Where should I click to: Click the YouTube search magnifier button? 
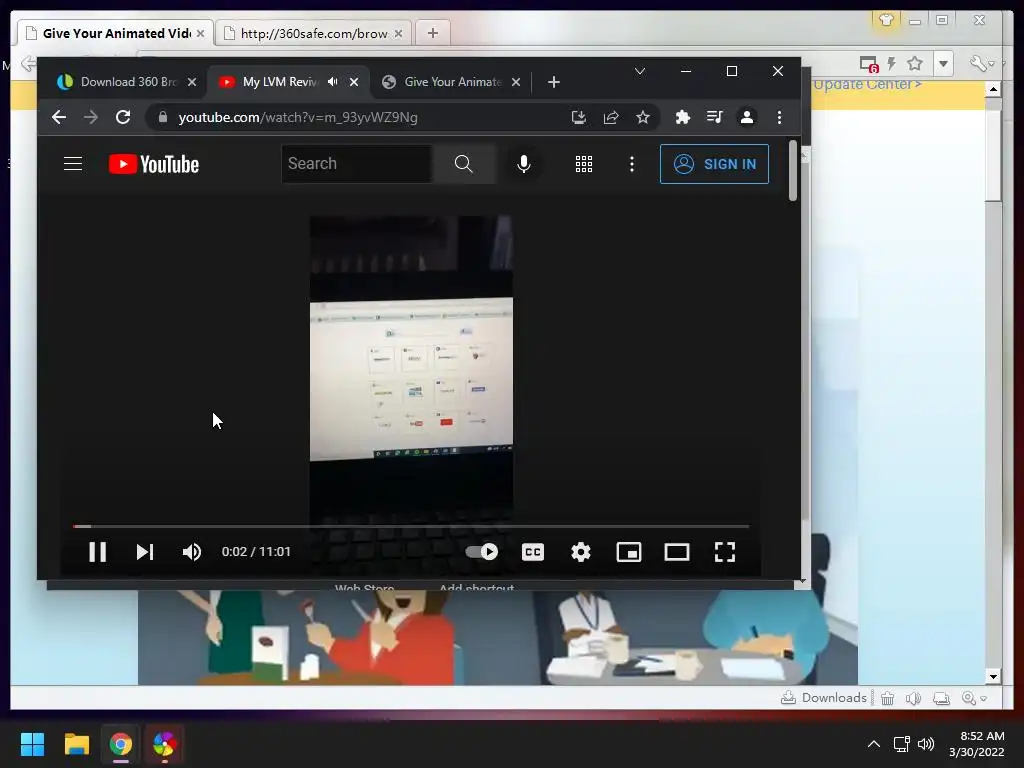(x=464, y=164)
